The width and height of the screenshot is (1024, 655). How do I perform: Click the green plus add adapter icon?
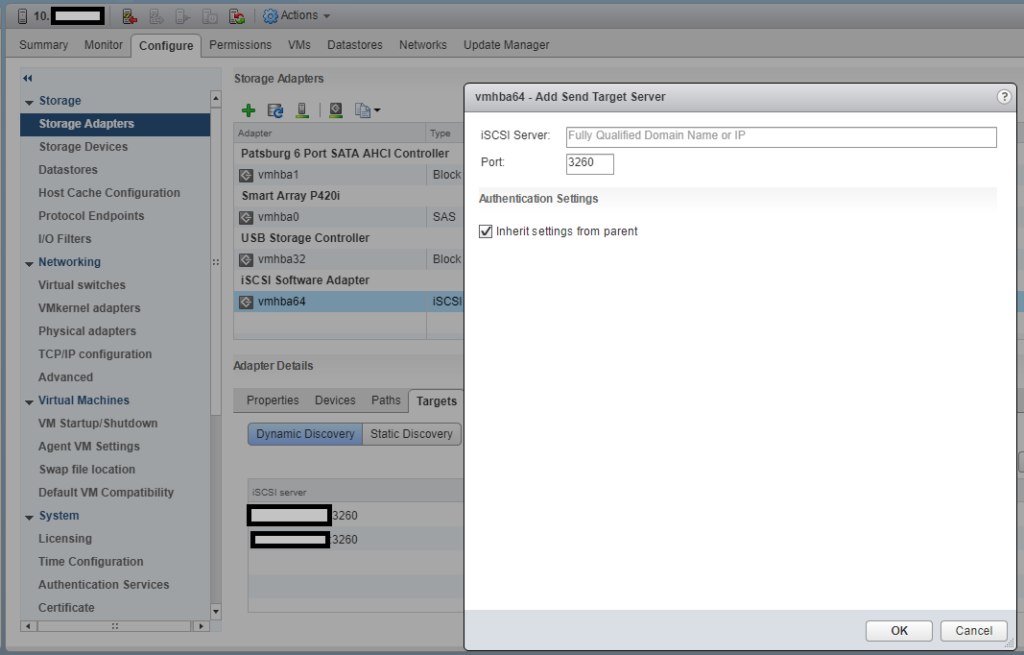(249, 110)
